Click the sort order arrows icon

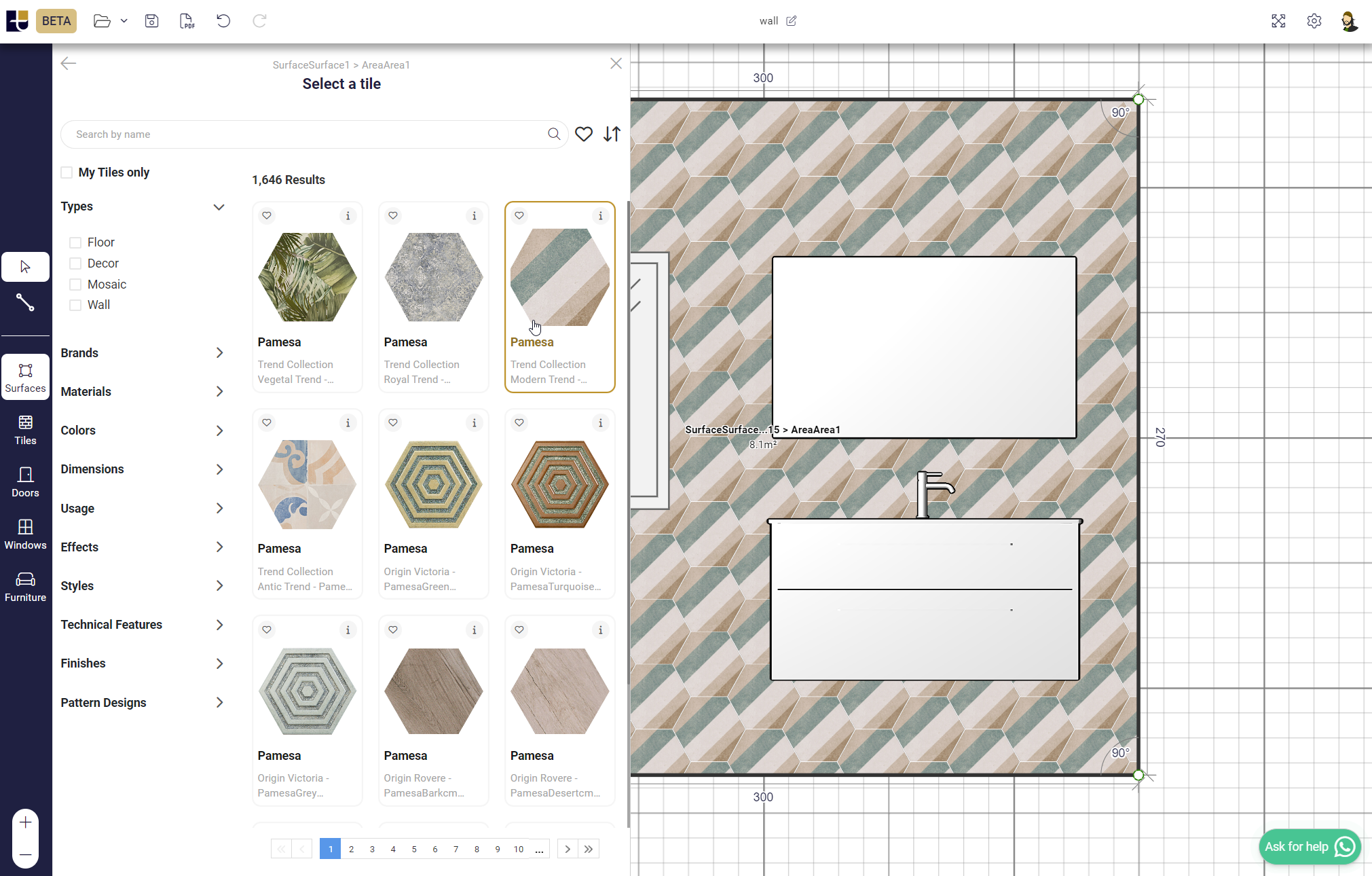point(612,134)
